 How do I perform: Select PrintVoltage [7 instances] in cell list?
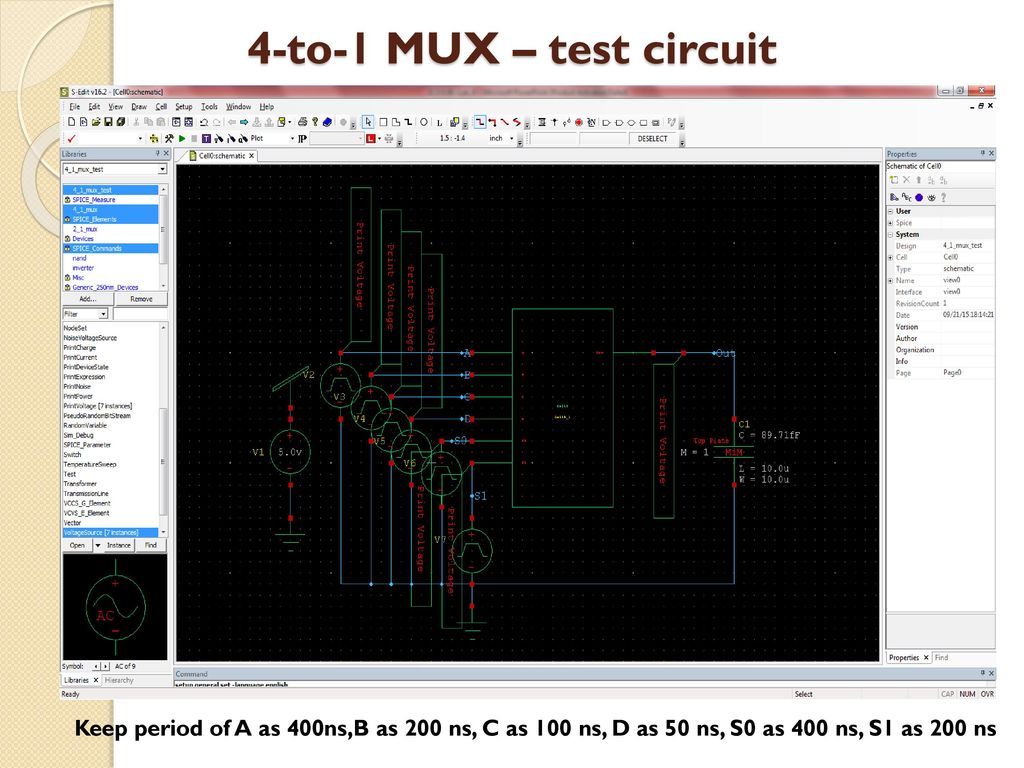click(x=98, y=406)
